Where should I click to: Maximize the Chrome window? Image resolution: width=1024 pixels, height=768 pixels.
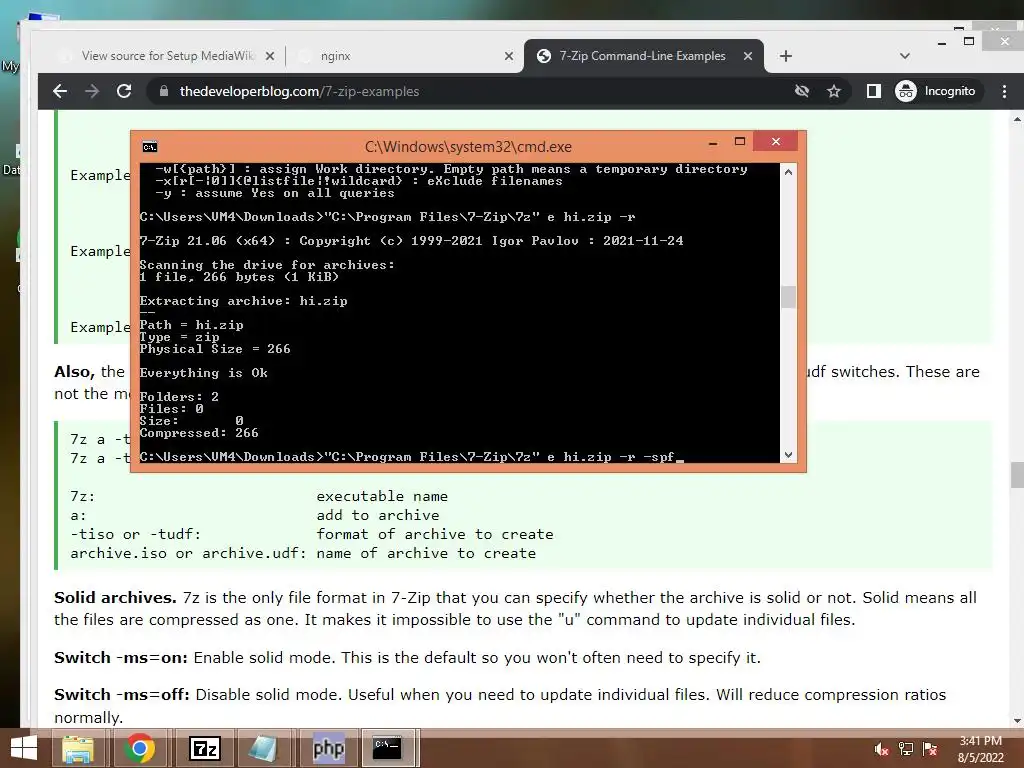[969, 41]
